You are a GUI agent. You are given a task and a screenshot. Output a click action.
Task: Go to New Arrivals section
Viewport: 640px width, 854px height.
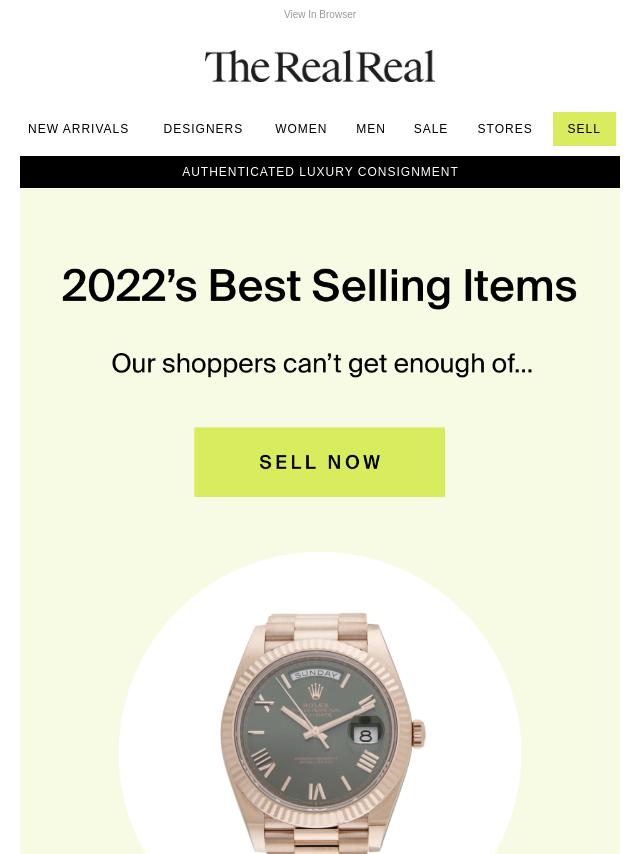78,129
